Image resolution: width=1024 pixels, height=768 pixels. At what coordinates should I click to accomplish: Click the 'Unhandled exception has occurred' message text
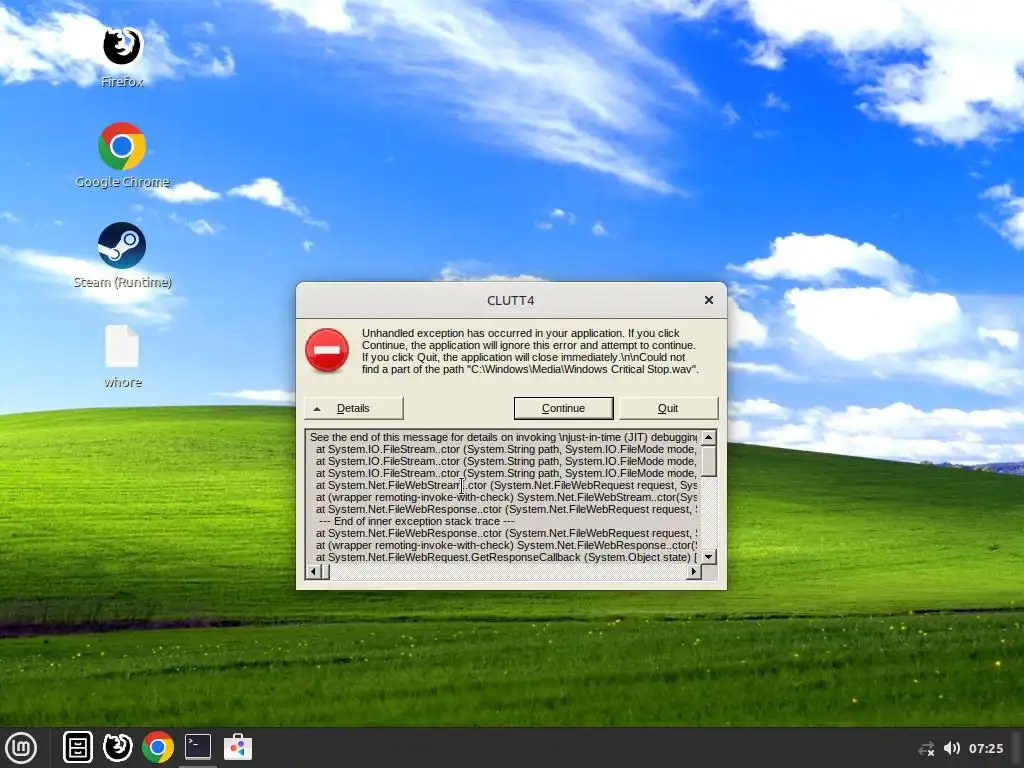pos(530,351)
